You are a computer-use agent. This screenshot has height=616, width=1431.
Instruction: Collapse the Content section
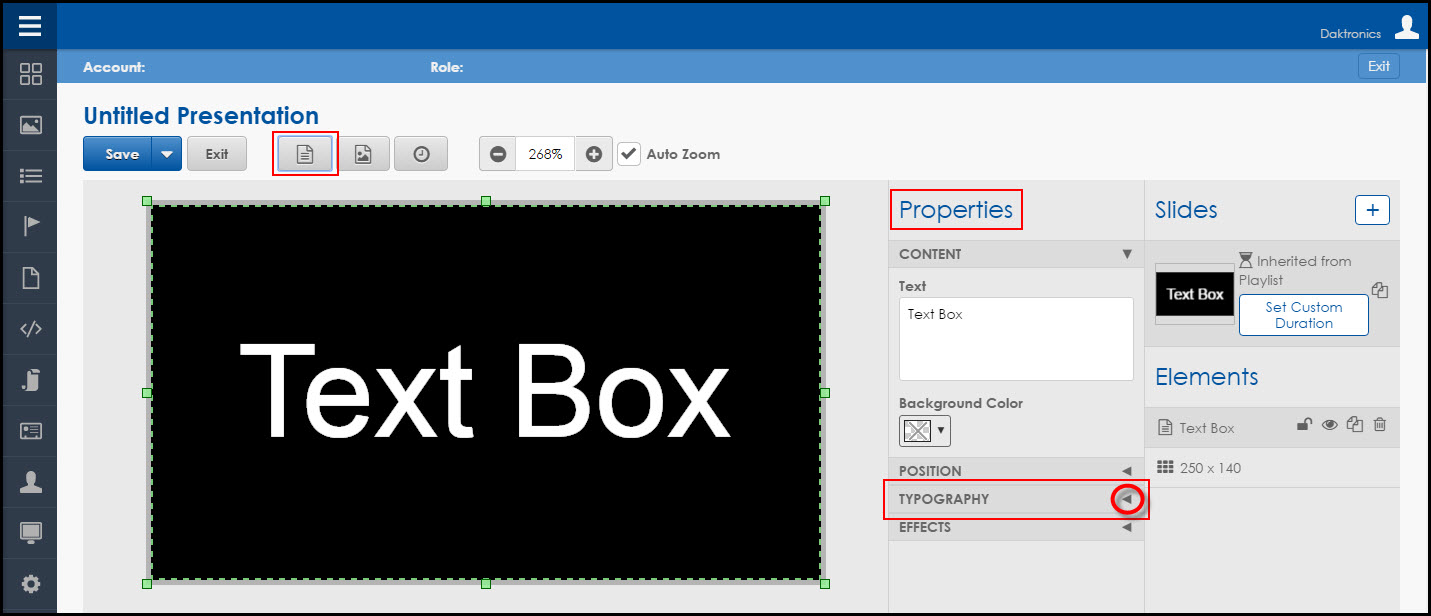(x=1127, y=254)
